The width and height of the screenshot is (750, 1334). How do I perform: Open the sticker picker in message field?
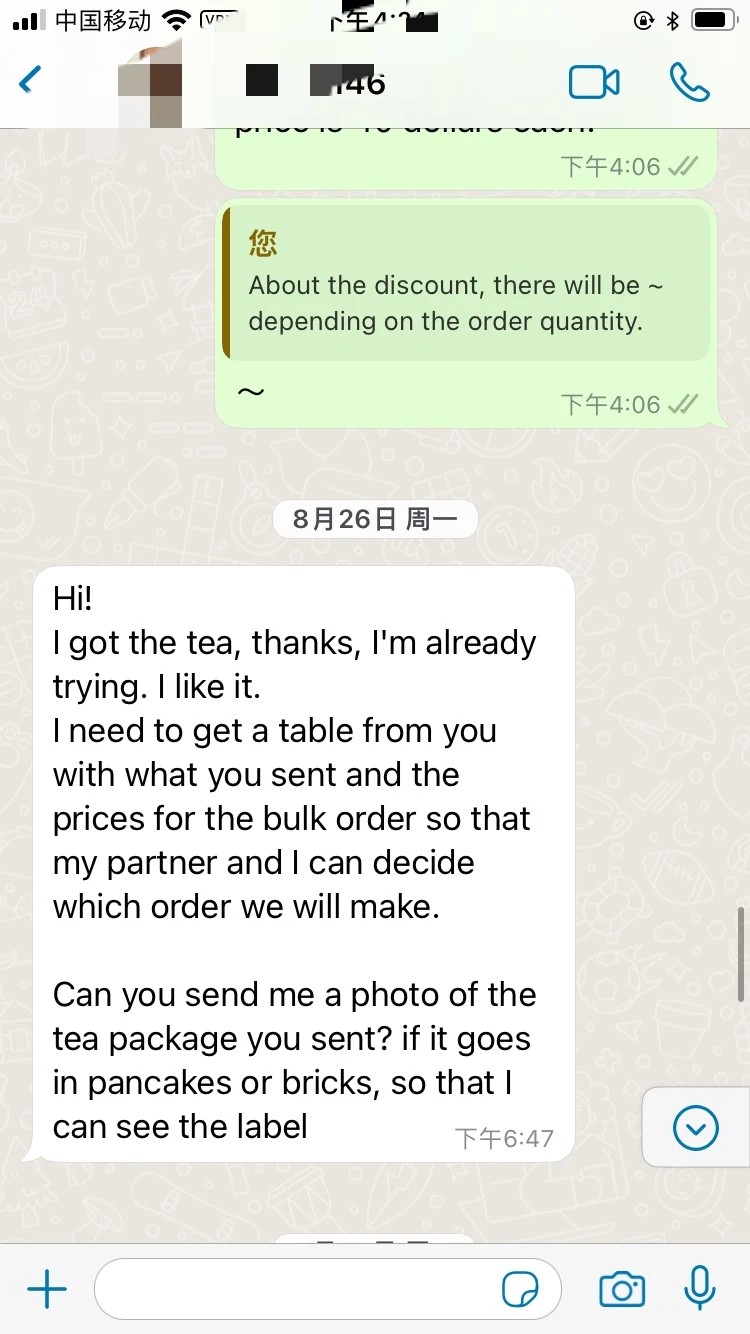click(520, 1290)
